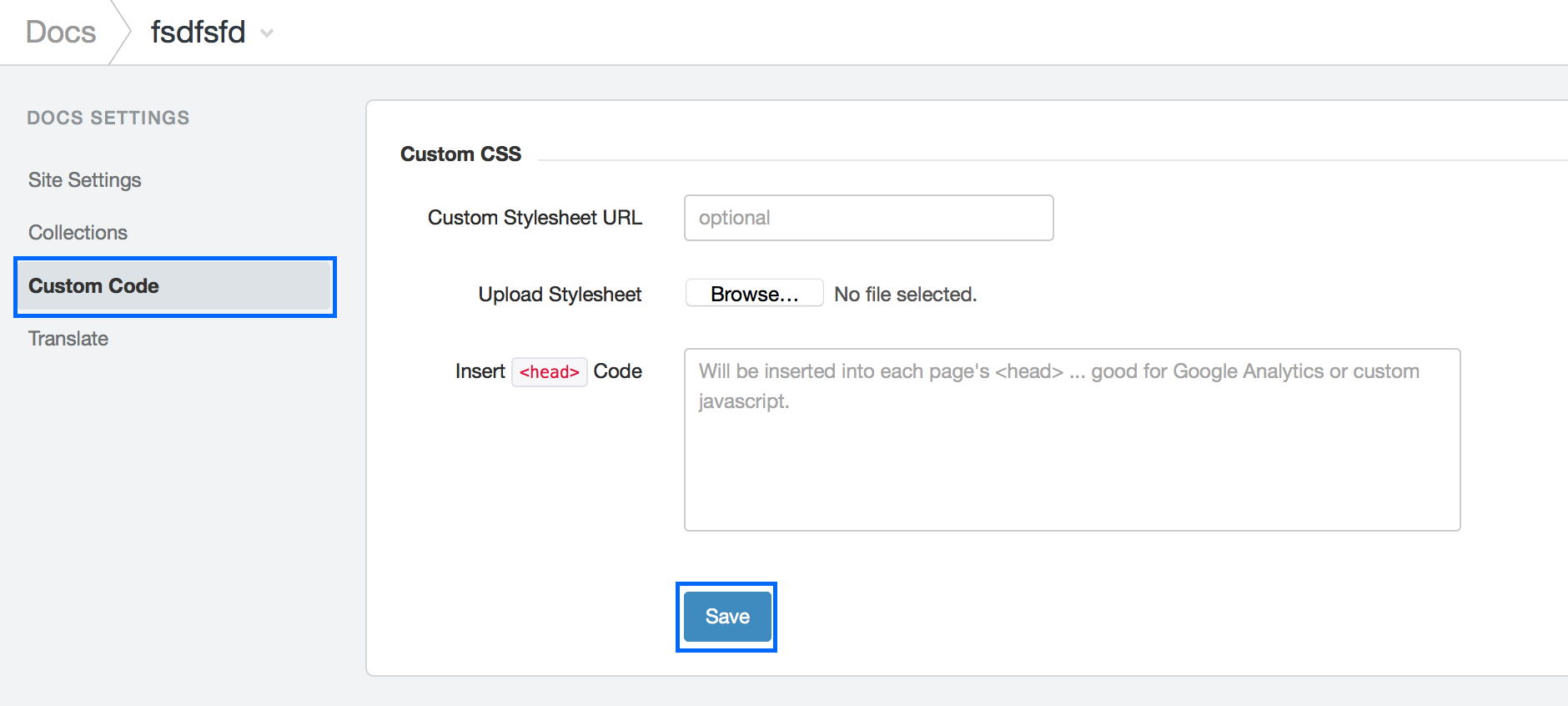Save the custom code settings

coord(726,617)
